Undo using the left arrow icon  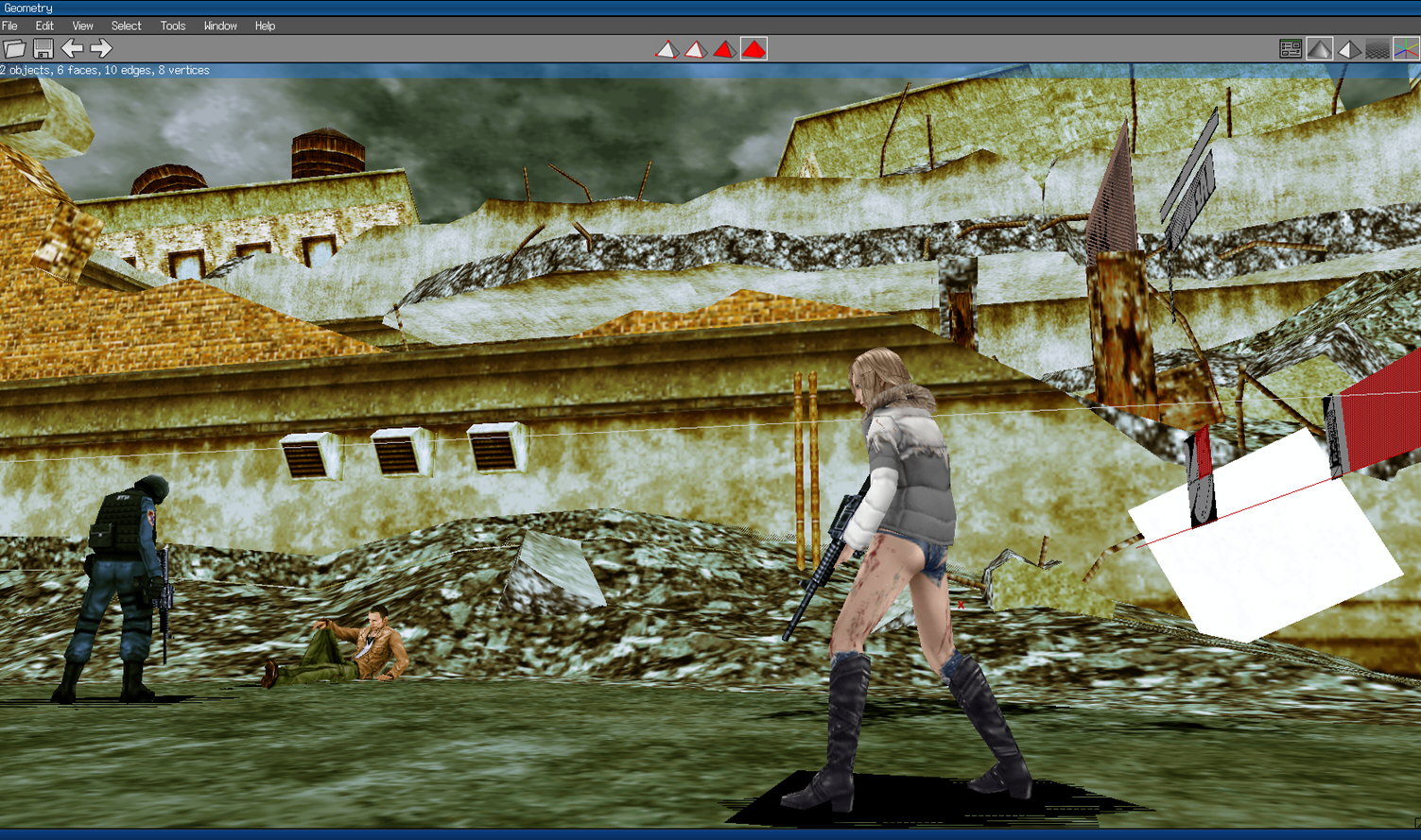coord(72,48)
